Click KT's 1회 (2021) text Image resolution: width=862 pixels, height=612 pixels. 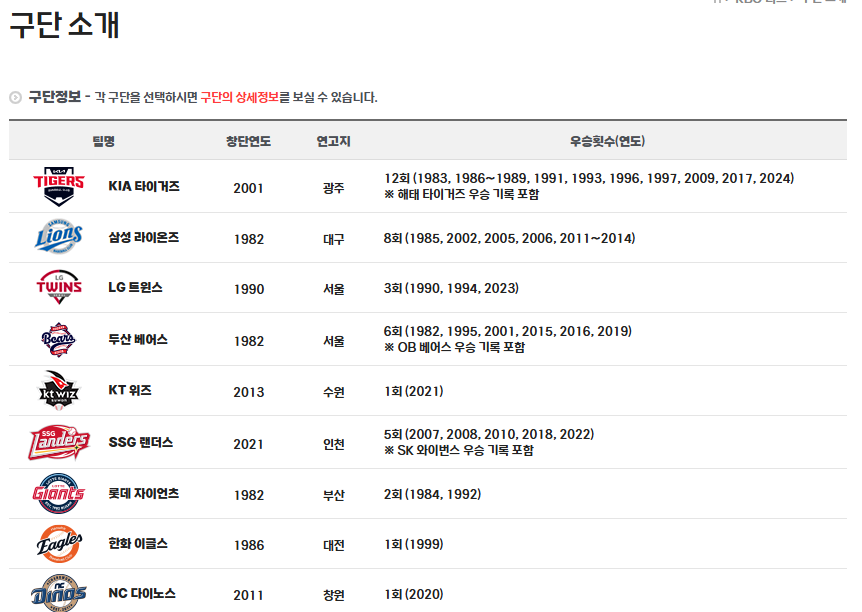click(413, 391)
